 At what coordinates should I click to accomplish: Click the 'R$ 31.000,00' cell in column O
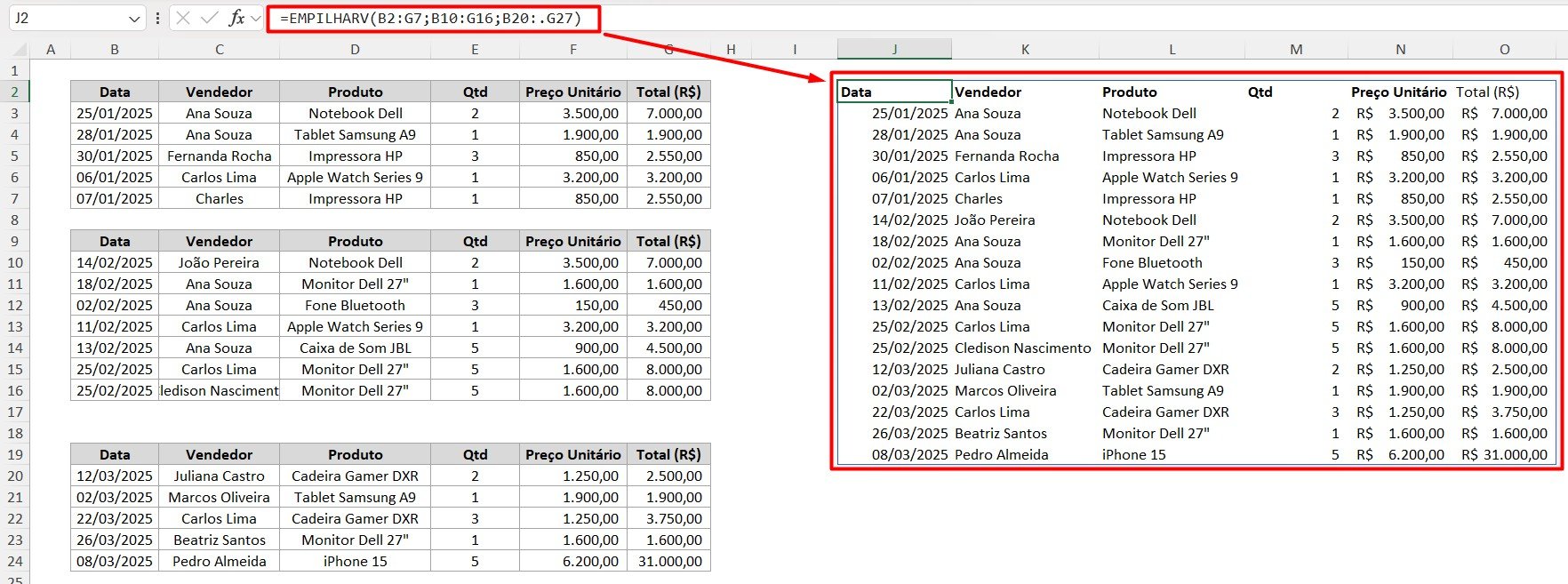[x=1505, y=454]
